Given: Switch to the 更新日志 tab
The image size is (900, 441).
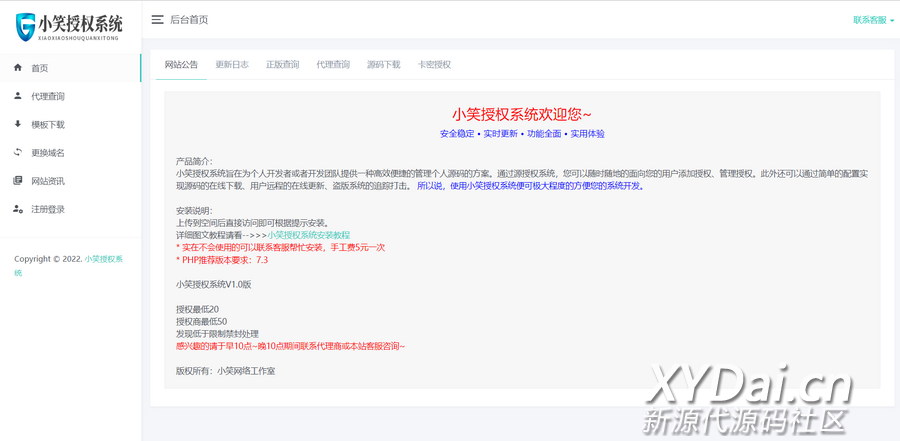Looking at the screenshot, I should pyautogui.click(x=232, y=65).
